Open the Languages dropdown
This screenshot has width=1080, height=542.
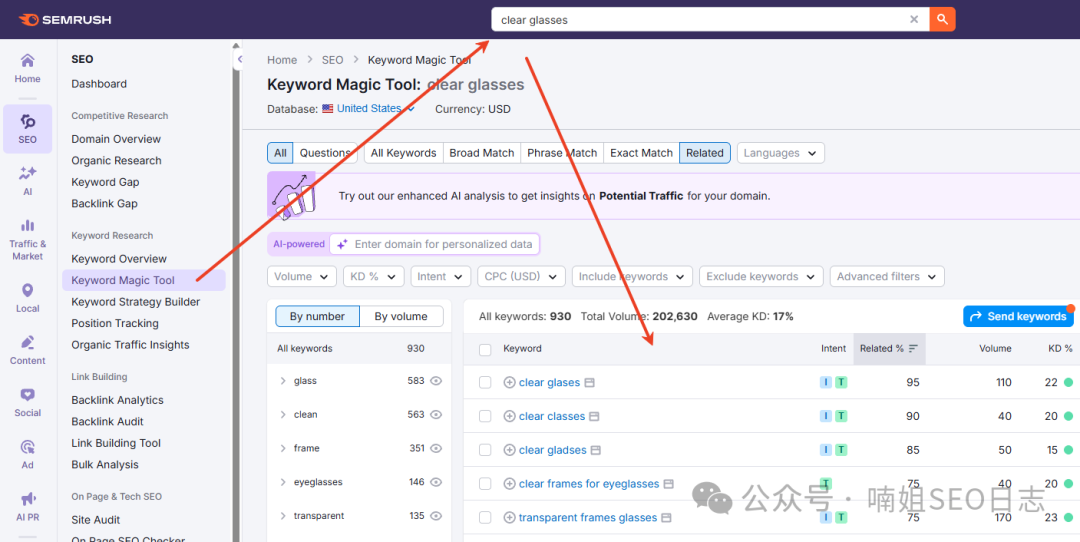[x=780, y=153]
